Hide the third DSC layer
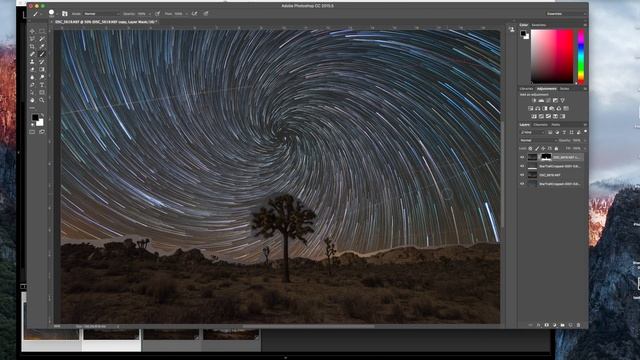640x360 pixels. pos(522,175)
